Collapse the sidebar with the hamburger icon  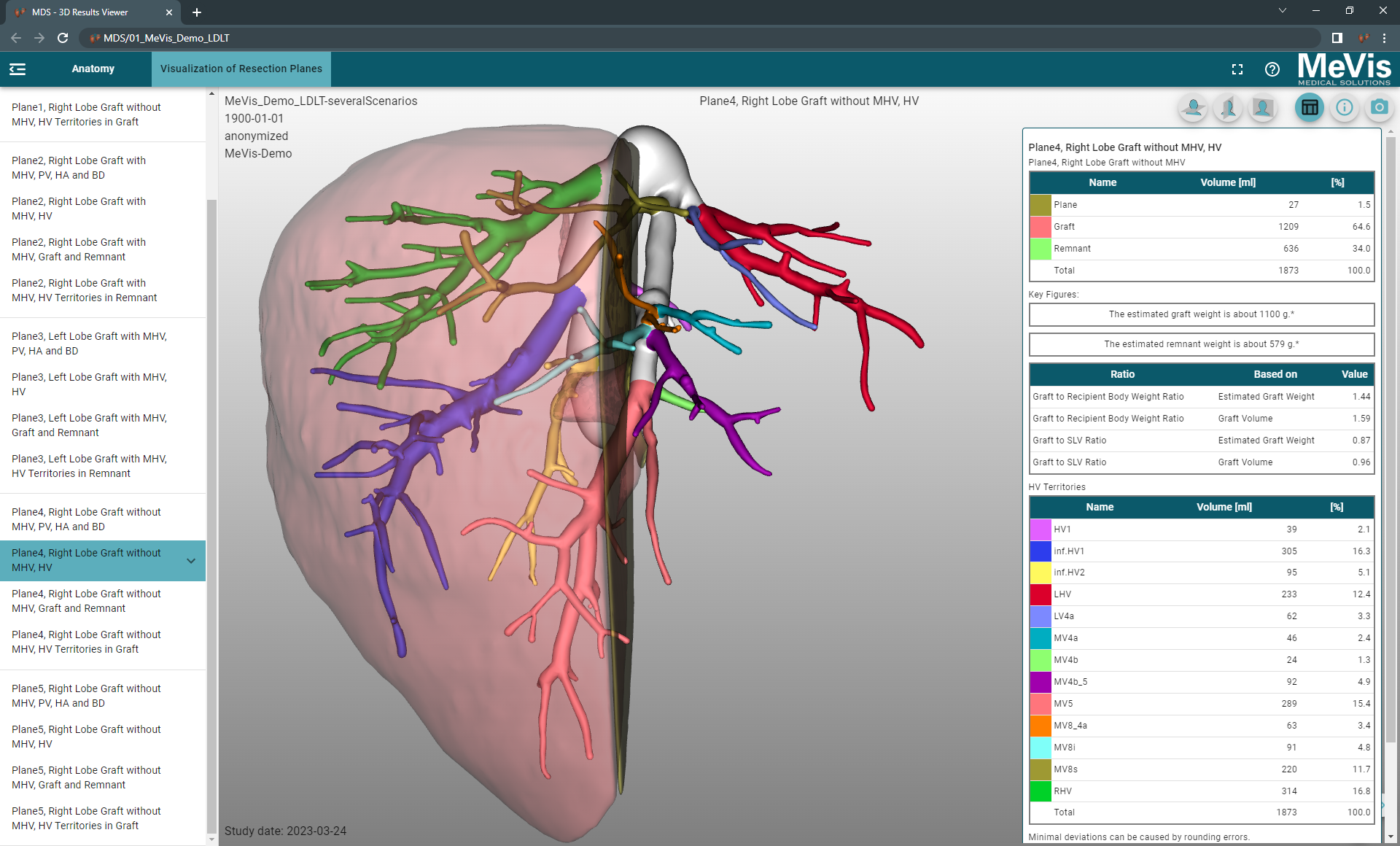pyautogui.click(x=17, y=69)
